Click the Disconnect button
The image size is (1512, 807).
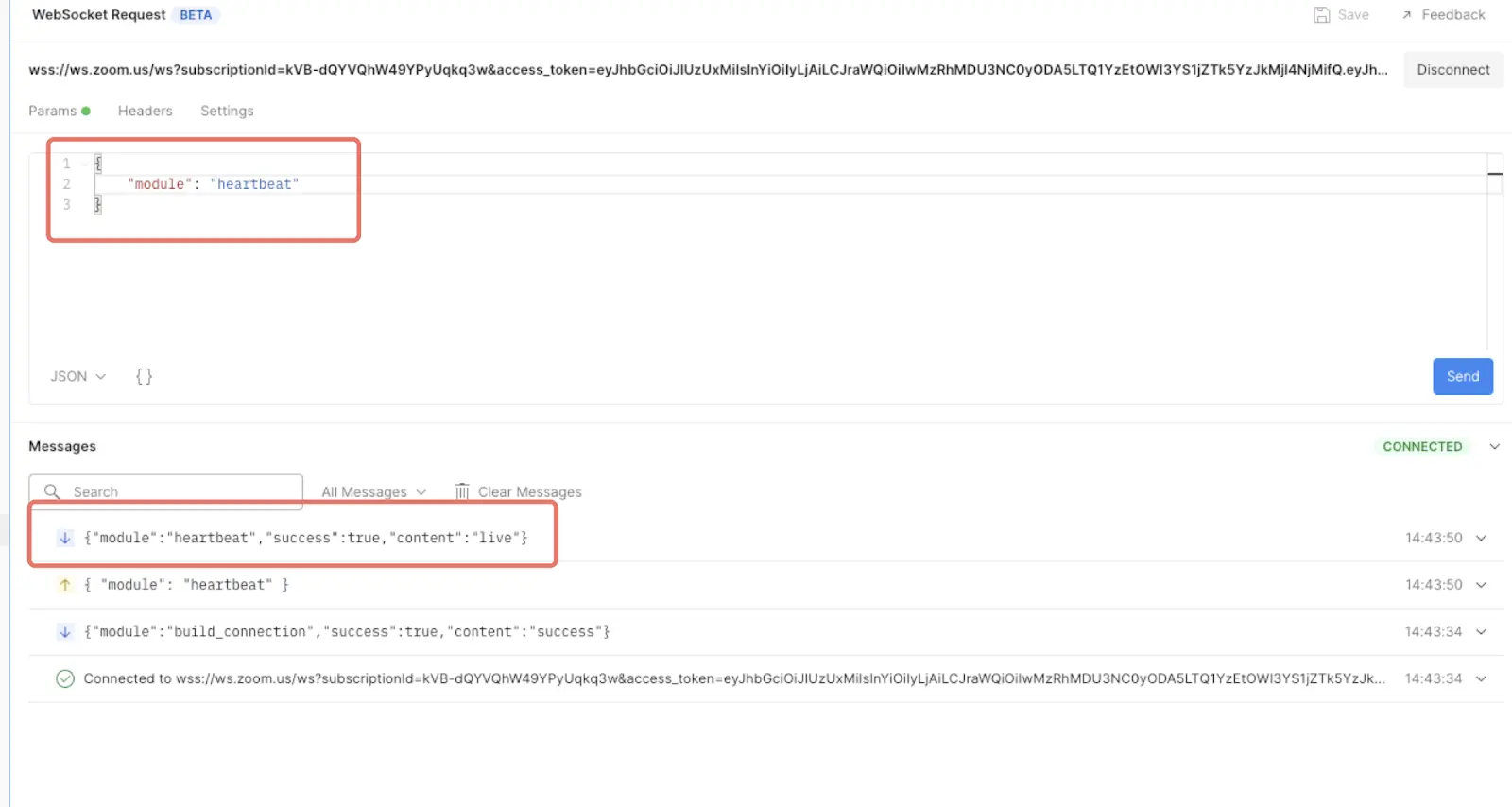click(x=1452, y=70)
